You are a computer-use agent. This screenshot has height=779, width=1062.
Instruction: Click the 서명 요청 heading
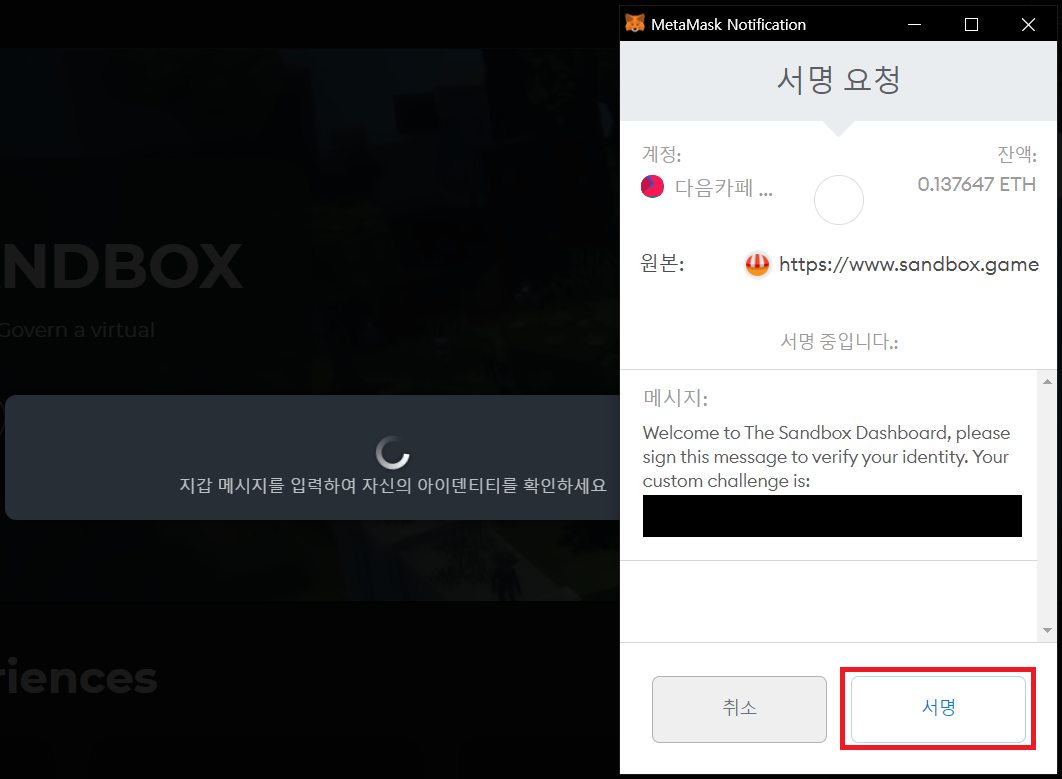click(x=838, y=80)
